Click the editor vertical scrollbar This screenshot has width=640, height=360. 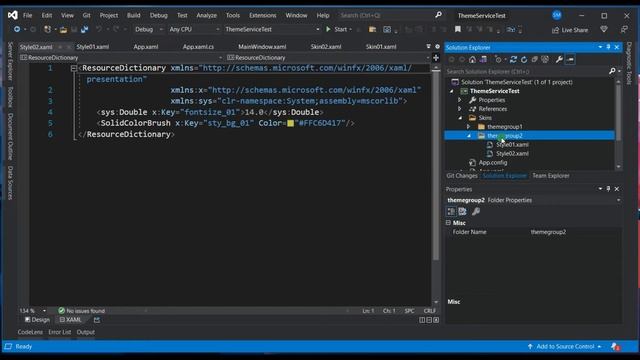pos(436,165)
